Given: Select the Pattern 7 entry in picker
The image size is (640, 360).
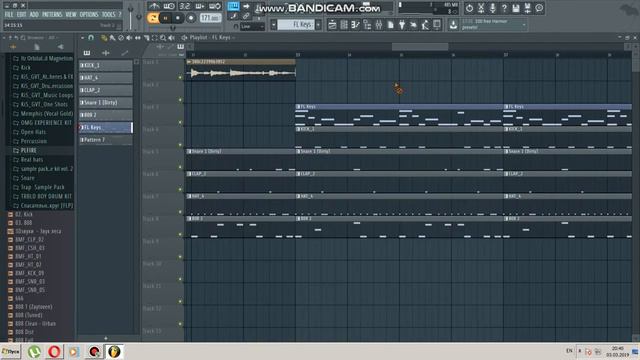Looking at the screenshot, I should (x=106, y=140).
